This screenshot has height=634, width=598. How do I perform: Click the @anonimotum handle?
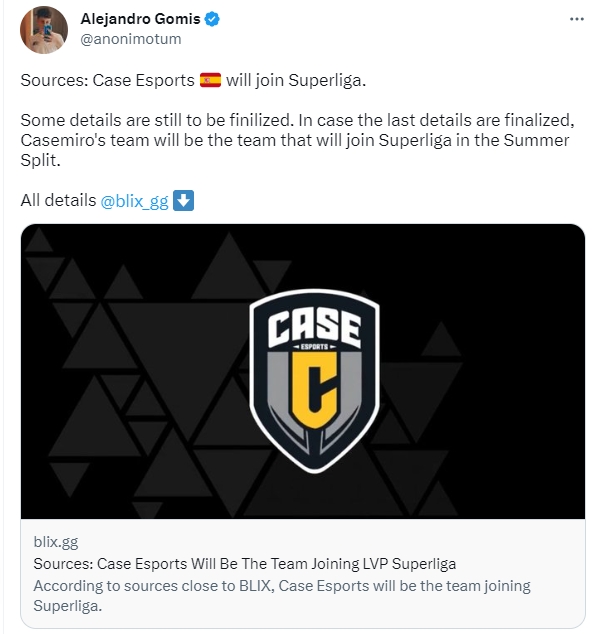tap(131, 39)
